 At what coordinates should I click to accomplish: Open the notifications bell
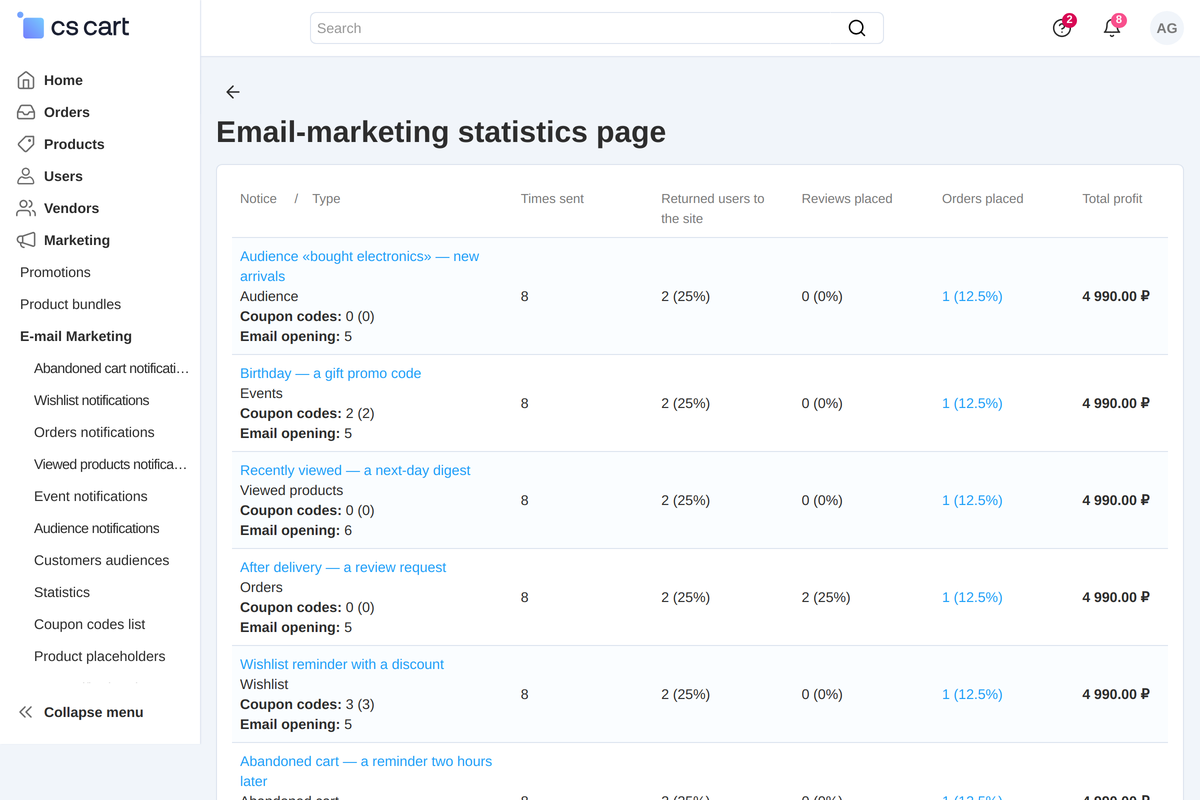[x=1112, y=28]
